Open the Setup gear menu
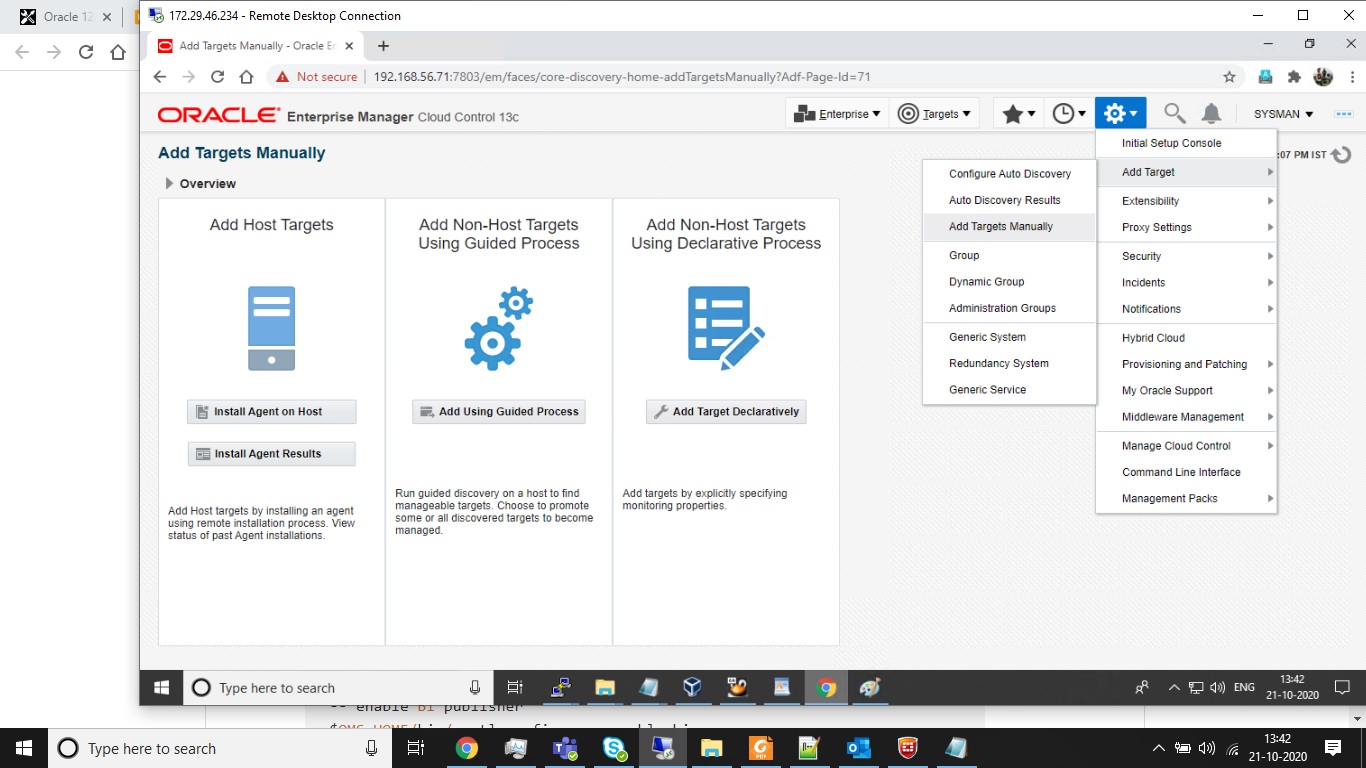1366x768 pixels. 1120,113
